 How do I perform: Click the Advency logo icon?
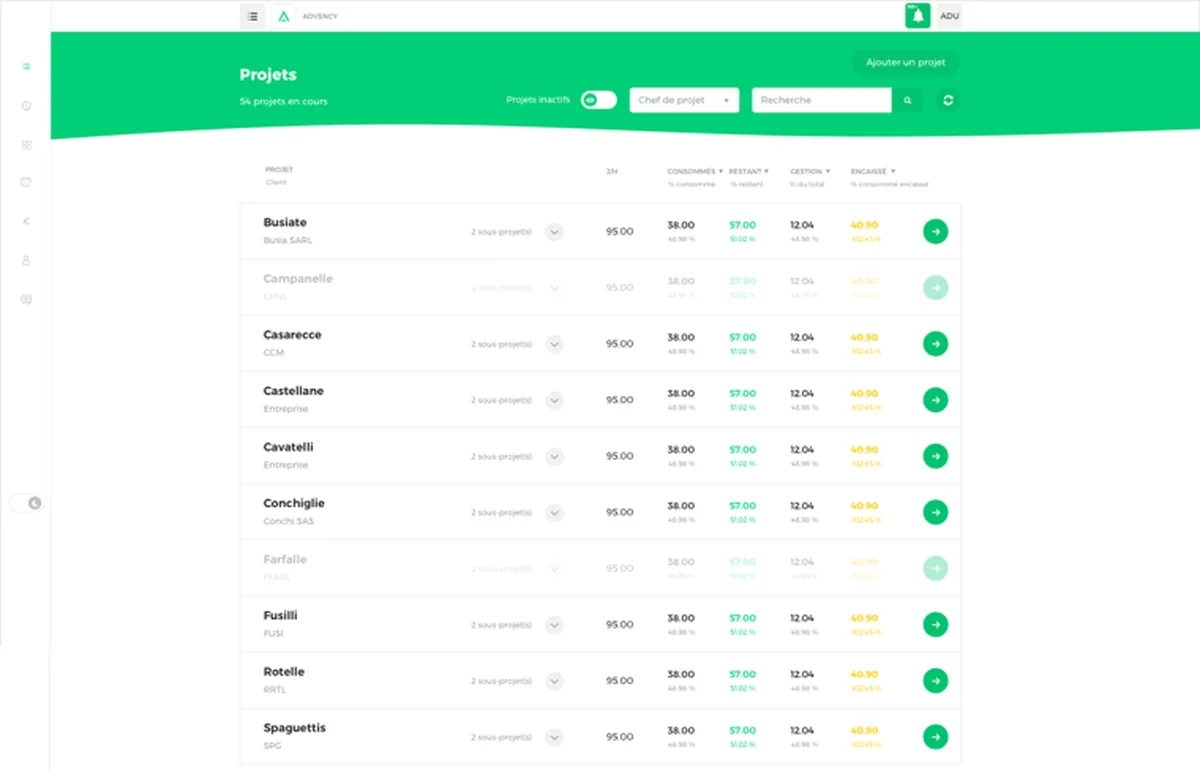coord(284,16)
